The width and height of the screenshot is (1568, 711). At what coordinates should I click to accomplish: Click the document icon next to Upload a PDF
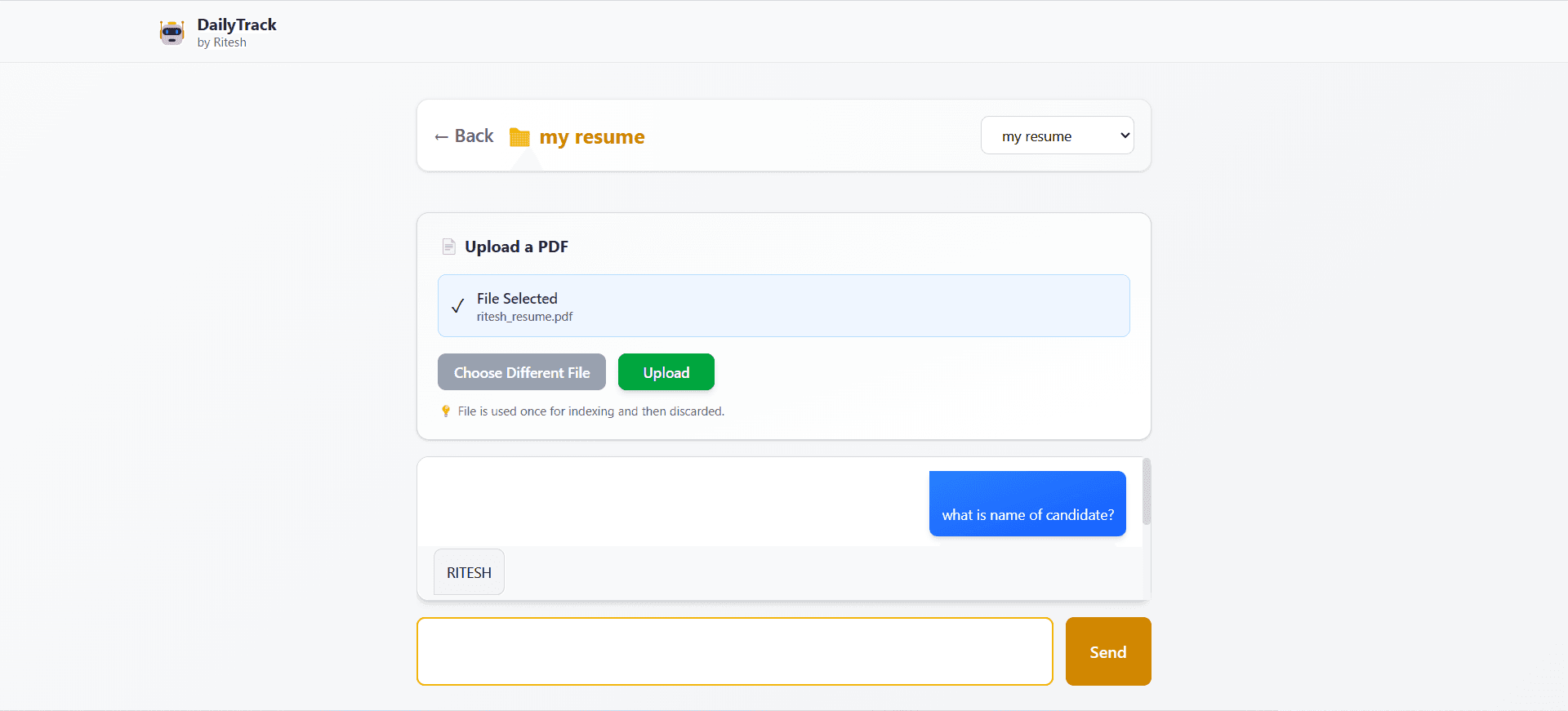coord(448,247)
